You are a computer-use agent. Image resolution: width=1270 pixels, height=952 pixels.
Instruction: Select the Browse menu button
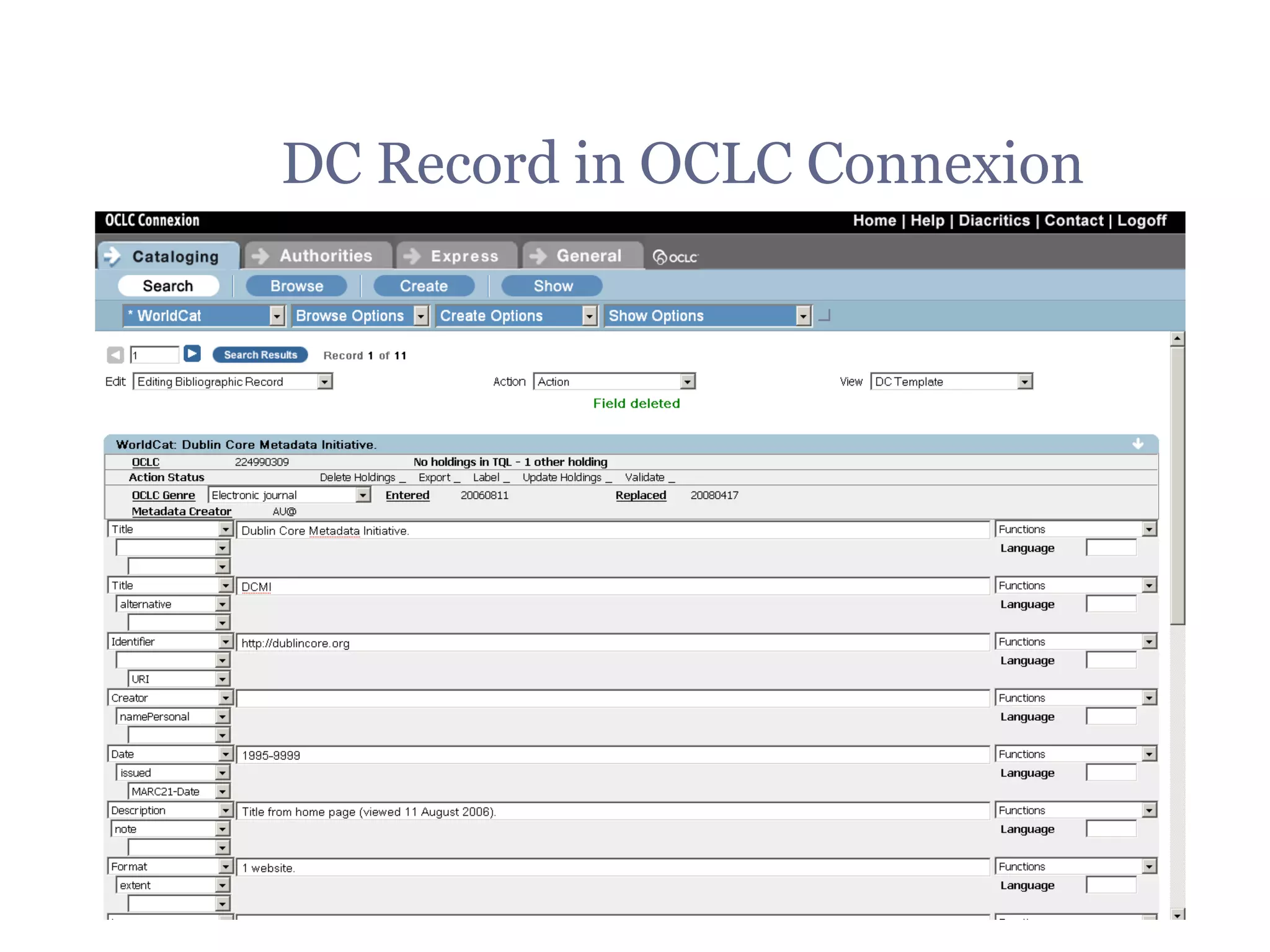tap(296, 286)
